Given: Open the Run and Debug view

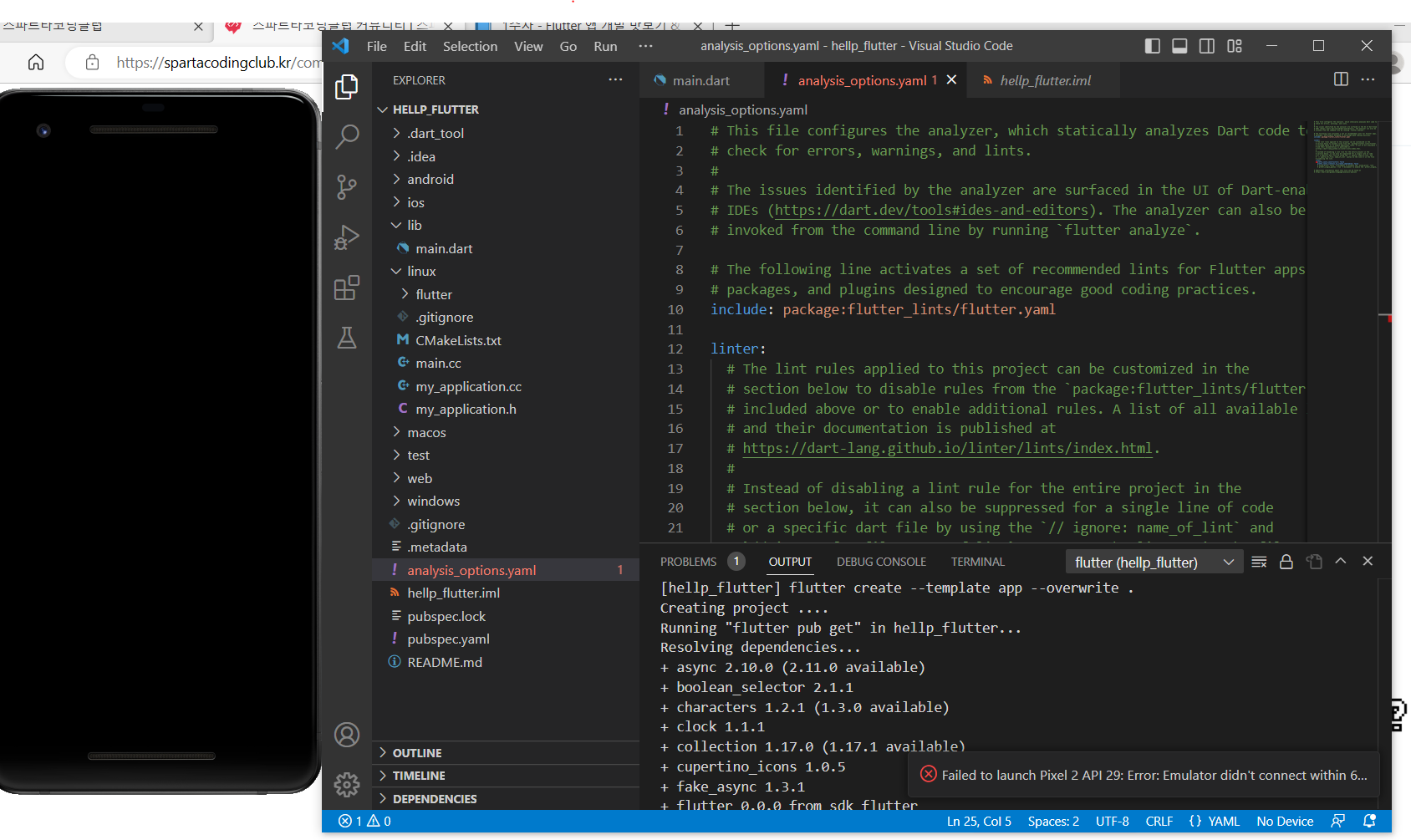Looking at the screenshot, I should [x=347, y=237].
